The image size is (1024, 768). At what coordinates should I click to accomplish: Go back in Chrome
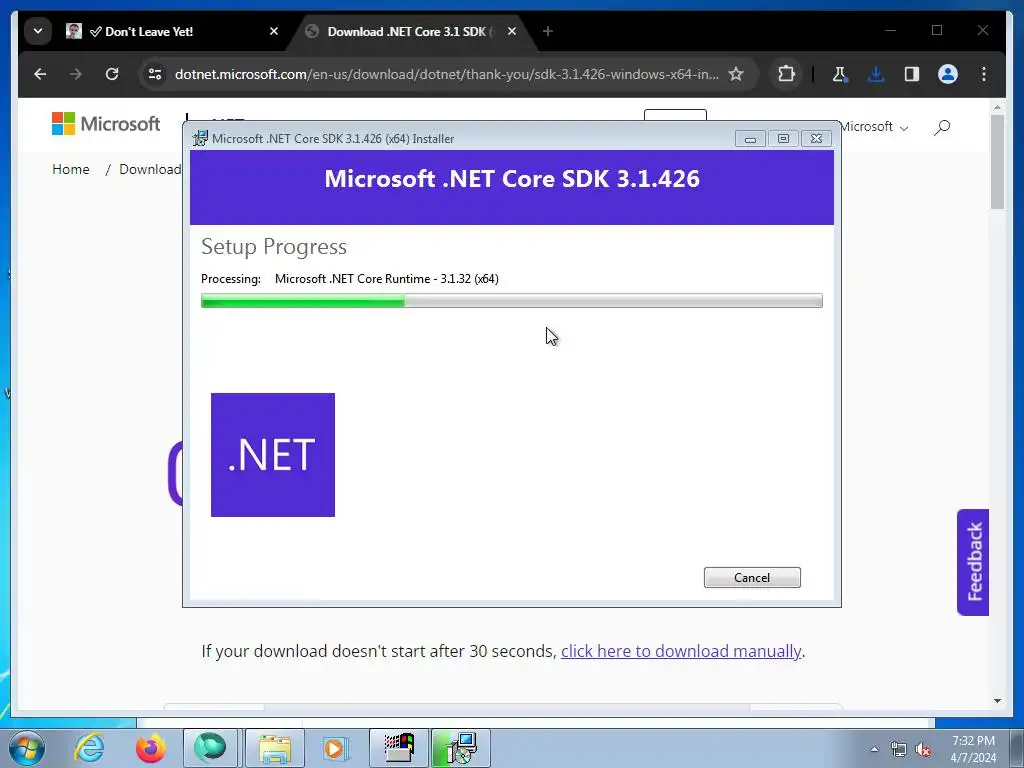point(40,74)
